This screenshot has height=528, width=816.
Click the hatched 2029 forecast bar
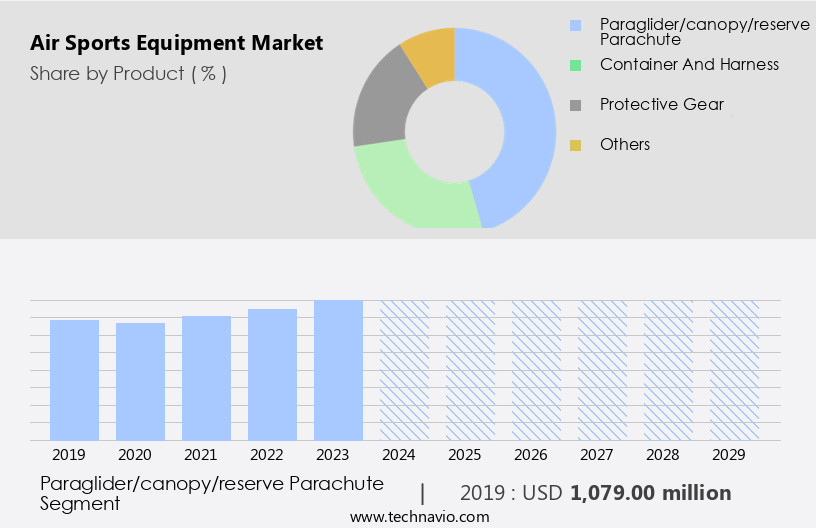point(734,370)
